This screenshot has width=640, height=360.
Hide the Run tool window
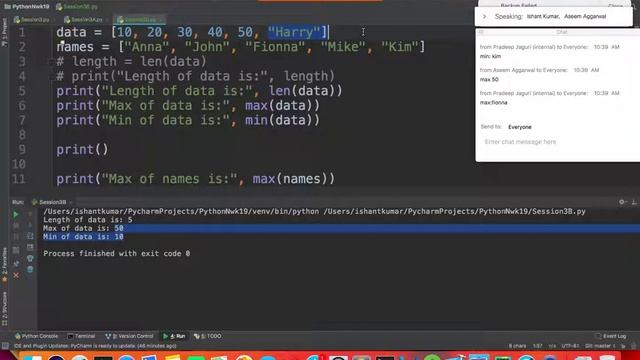pos(634,202)
